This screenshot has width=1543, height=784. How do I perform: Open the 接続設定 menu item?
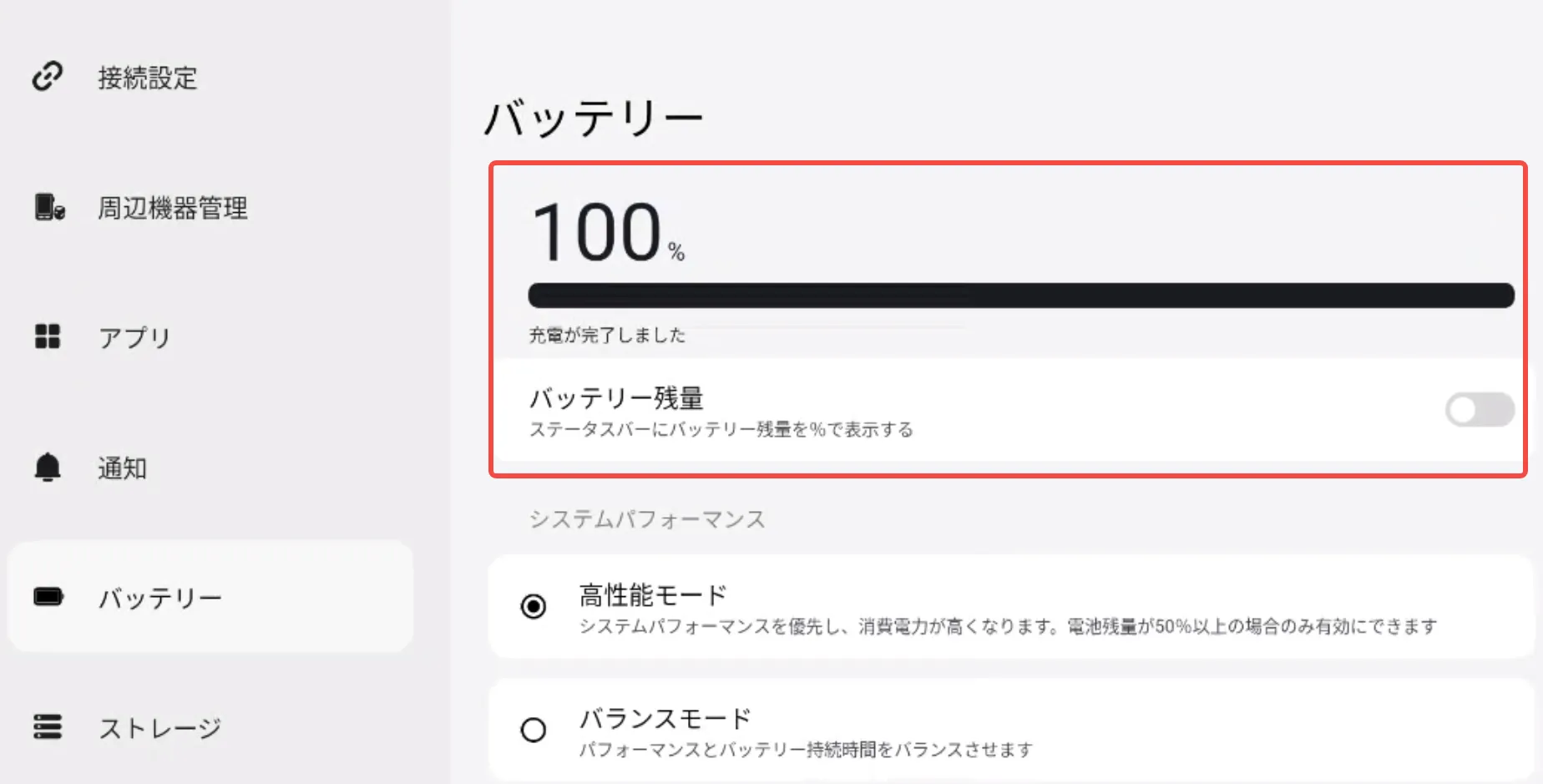pos(148,78)
